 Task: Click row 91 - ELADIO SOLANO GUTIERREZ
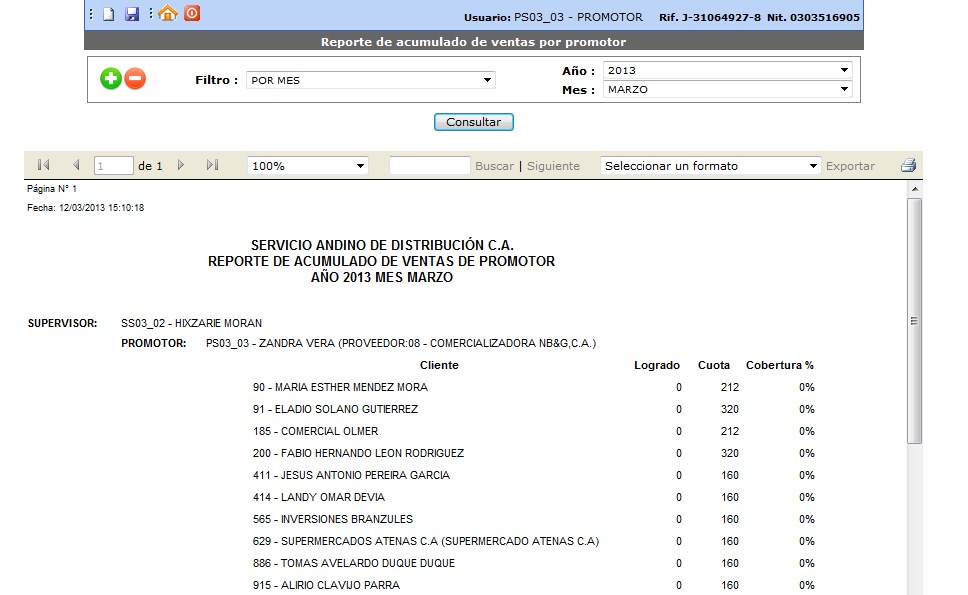[x=533, y=409]
